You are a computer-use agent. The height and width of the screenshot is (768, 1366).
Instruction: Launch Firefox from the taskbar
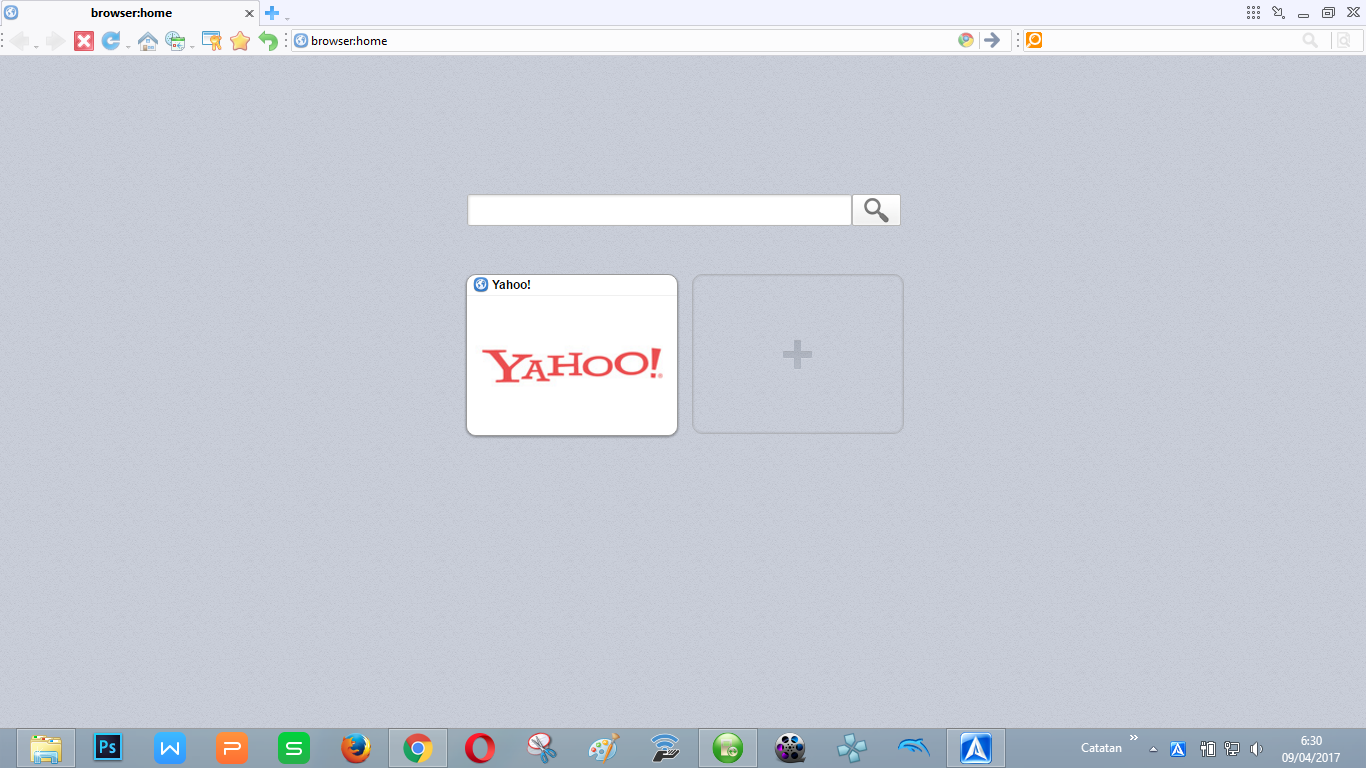355,747
